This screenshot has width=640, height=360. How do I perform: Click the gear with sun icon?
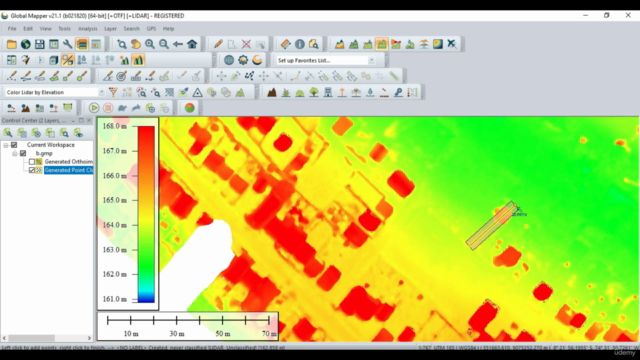(243, 60)
